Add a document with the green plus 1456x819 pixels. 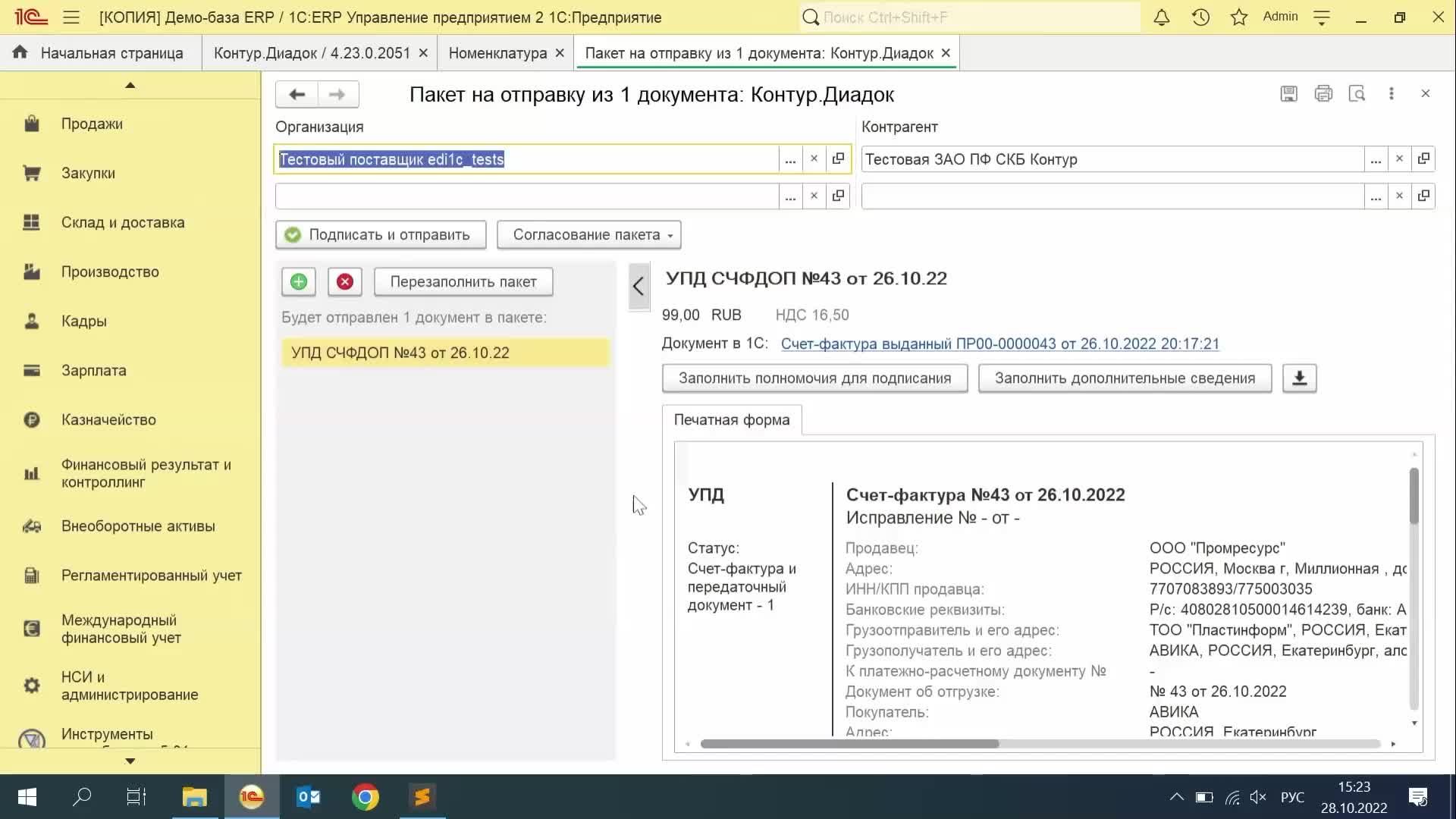click(299, 282)
